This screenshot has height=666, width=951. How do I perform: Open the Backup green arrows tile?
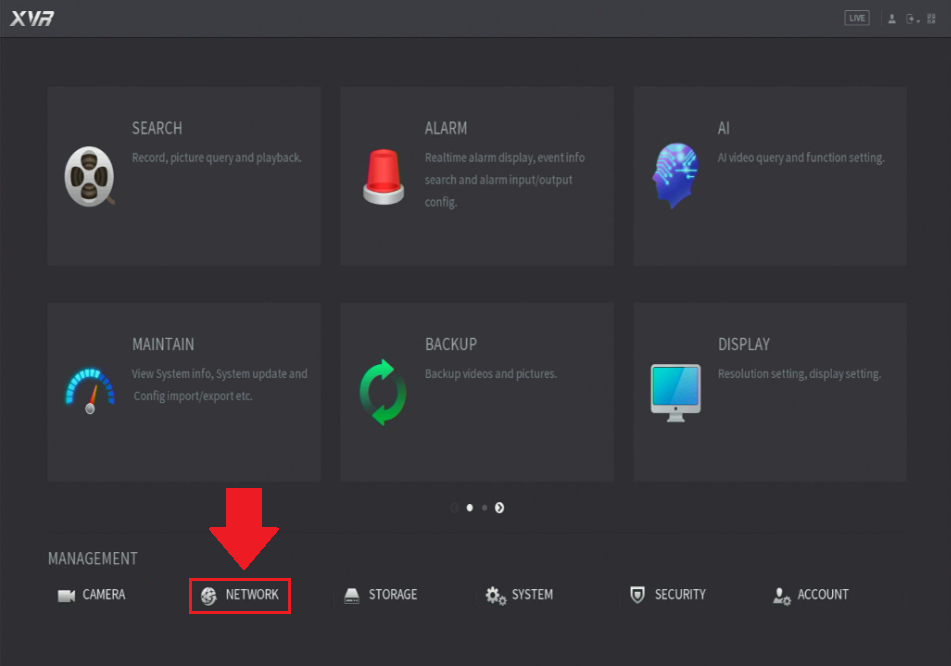tap(477, 392)
